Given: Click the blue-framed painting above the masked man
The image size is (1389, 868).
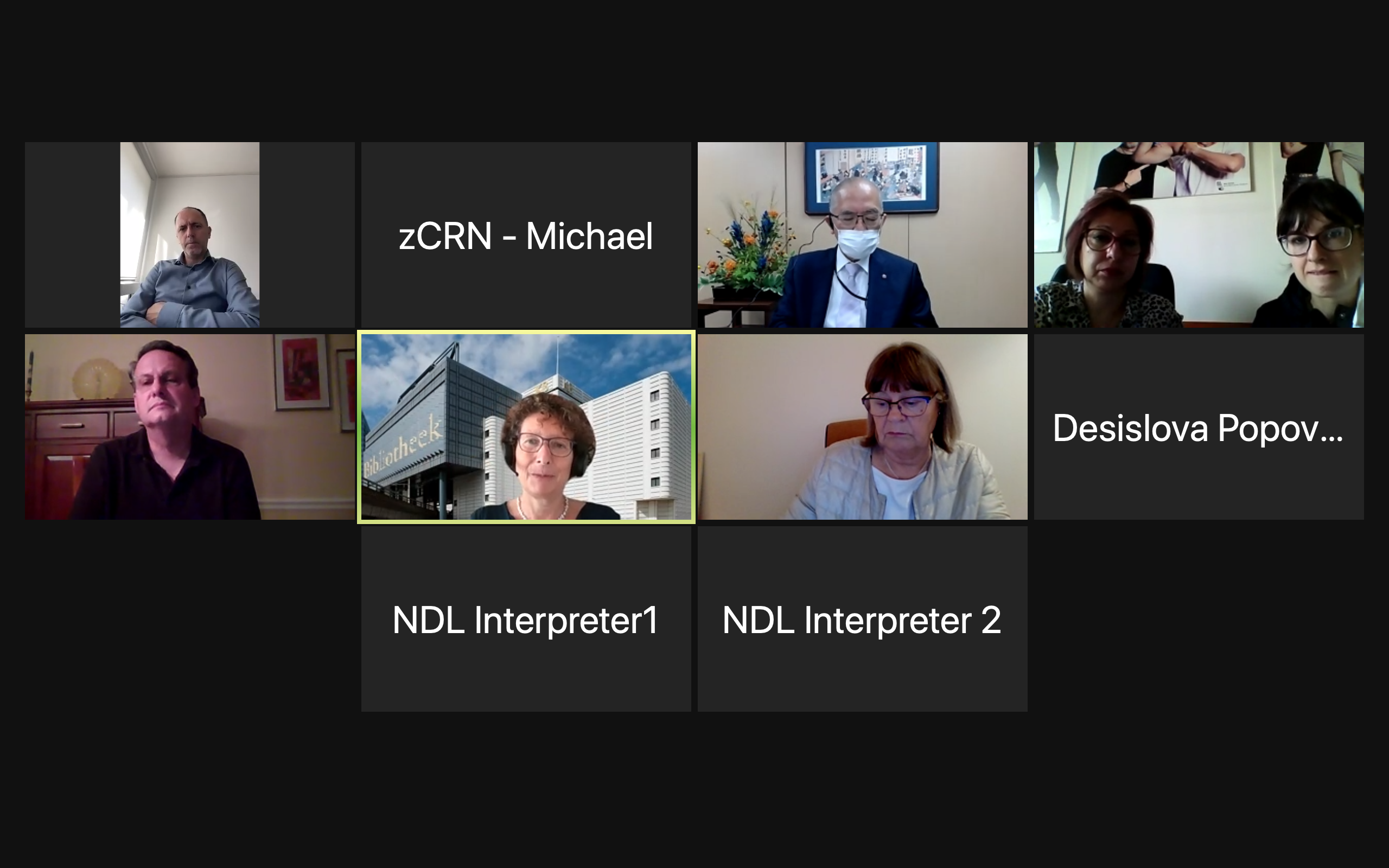Looking at the screenshot, I should tap(872, 176).
